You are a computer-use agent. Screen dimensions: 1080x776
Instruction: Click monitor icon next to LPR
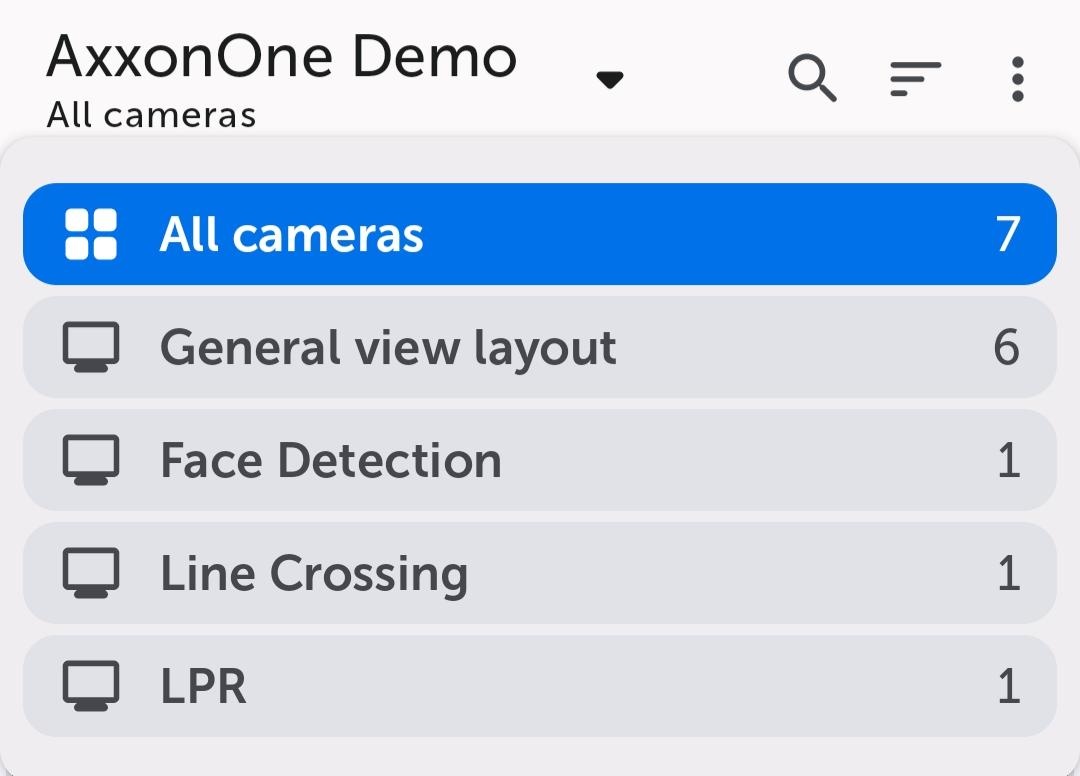[91, 686]
